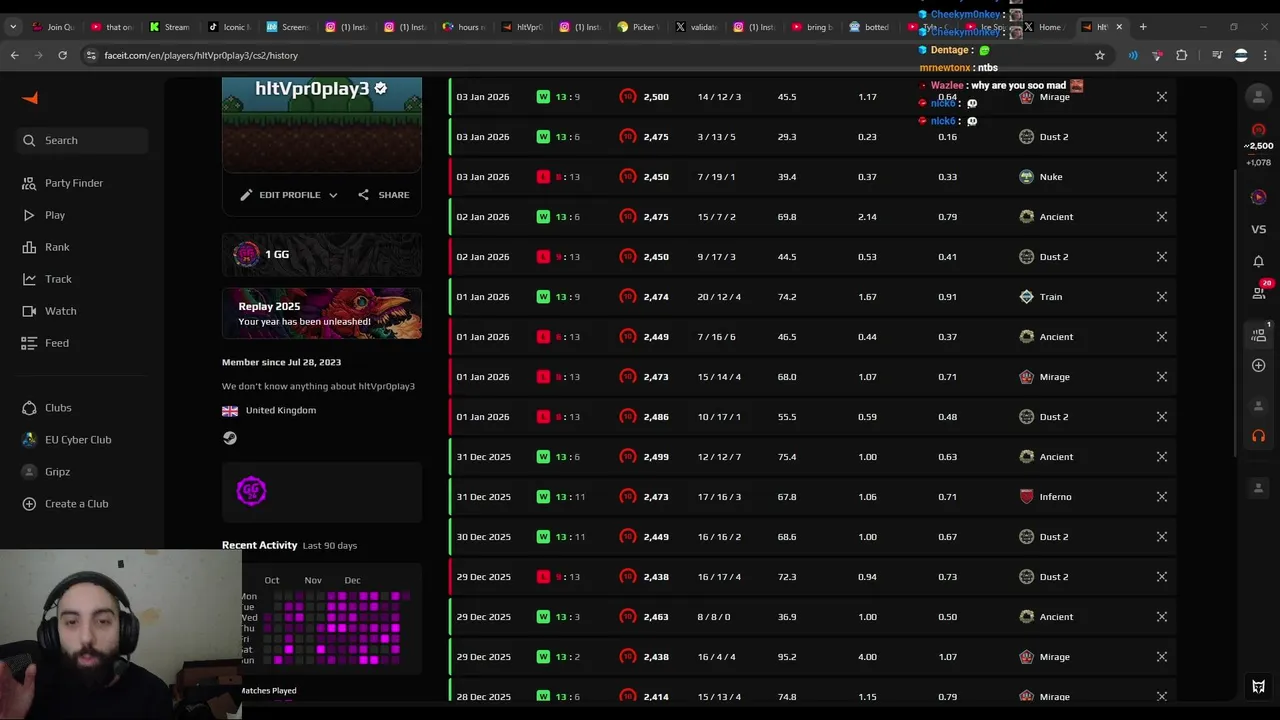This screenshot has height=720, width=1280.
Task: Click the Inferno map icon
Action: point(1026,497)
